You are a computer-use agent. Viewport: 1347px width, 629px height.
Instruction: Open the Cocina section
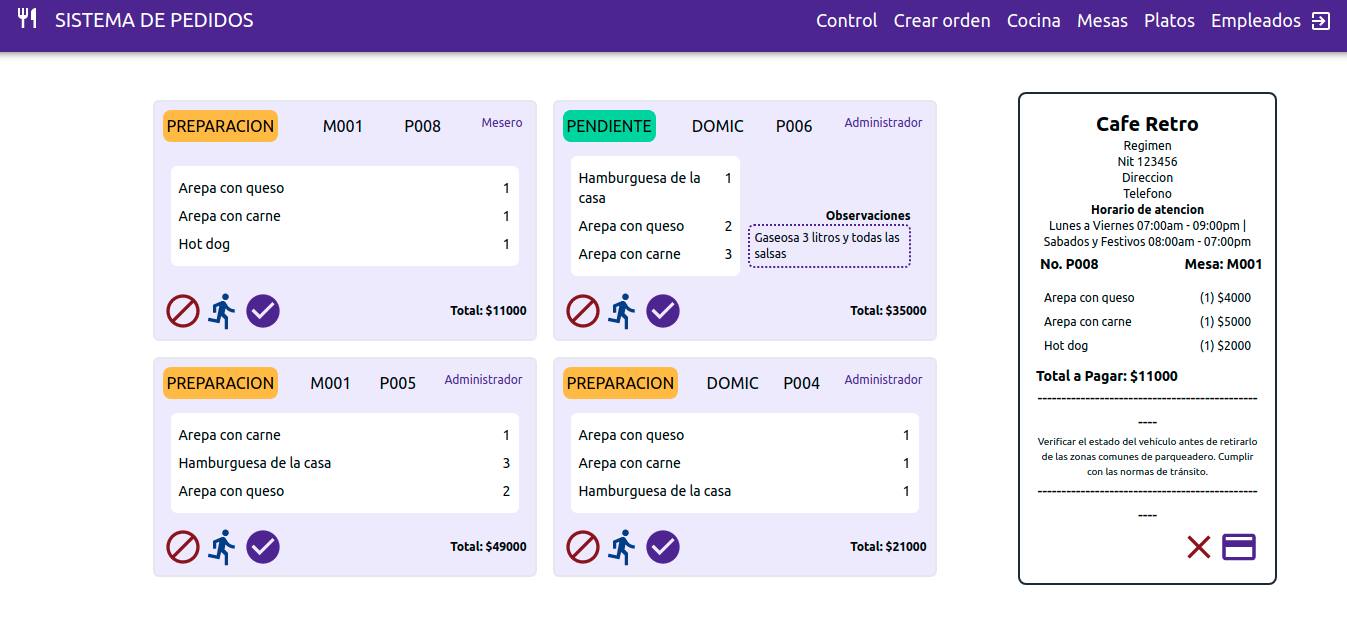point(1034,21)
